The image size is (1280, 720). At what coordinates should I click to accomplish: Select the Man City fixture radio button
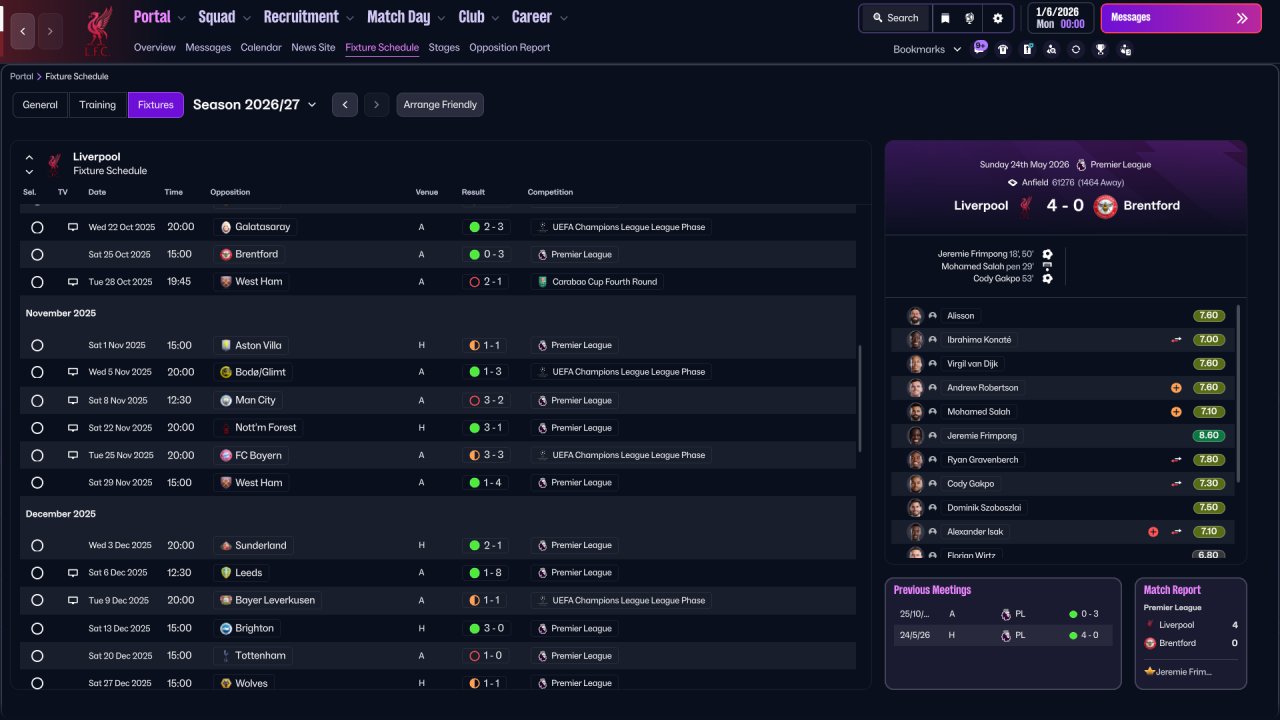pos(37,401)
